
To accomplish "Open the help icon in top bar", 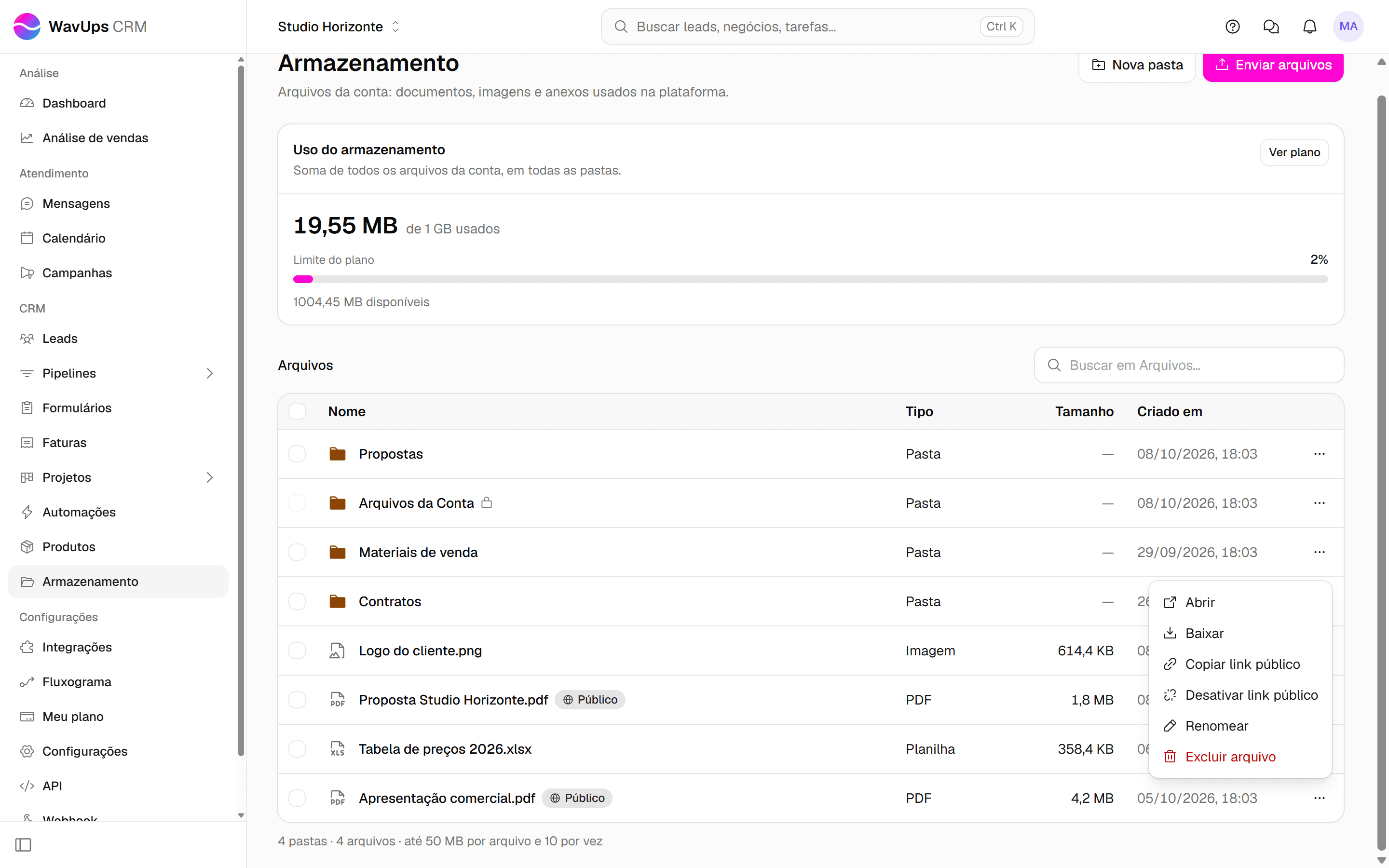I will click(1232, 27).
